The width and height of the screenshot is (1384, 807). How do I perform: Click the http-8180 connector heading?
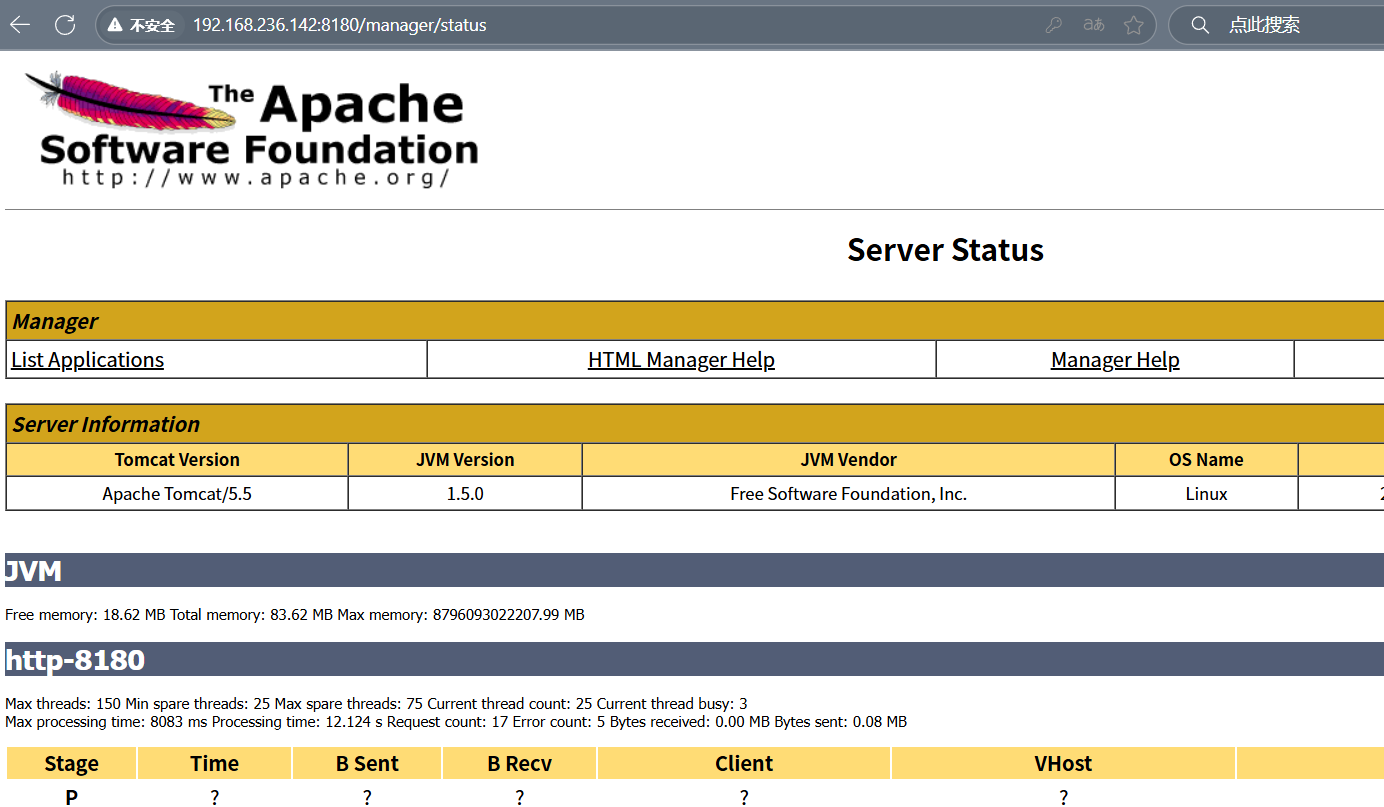pos(694,659)
